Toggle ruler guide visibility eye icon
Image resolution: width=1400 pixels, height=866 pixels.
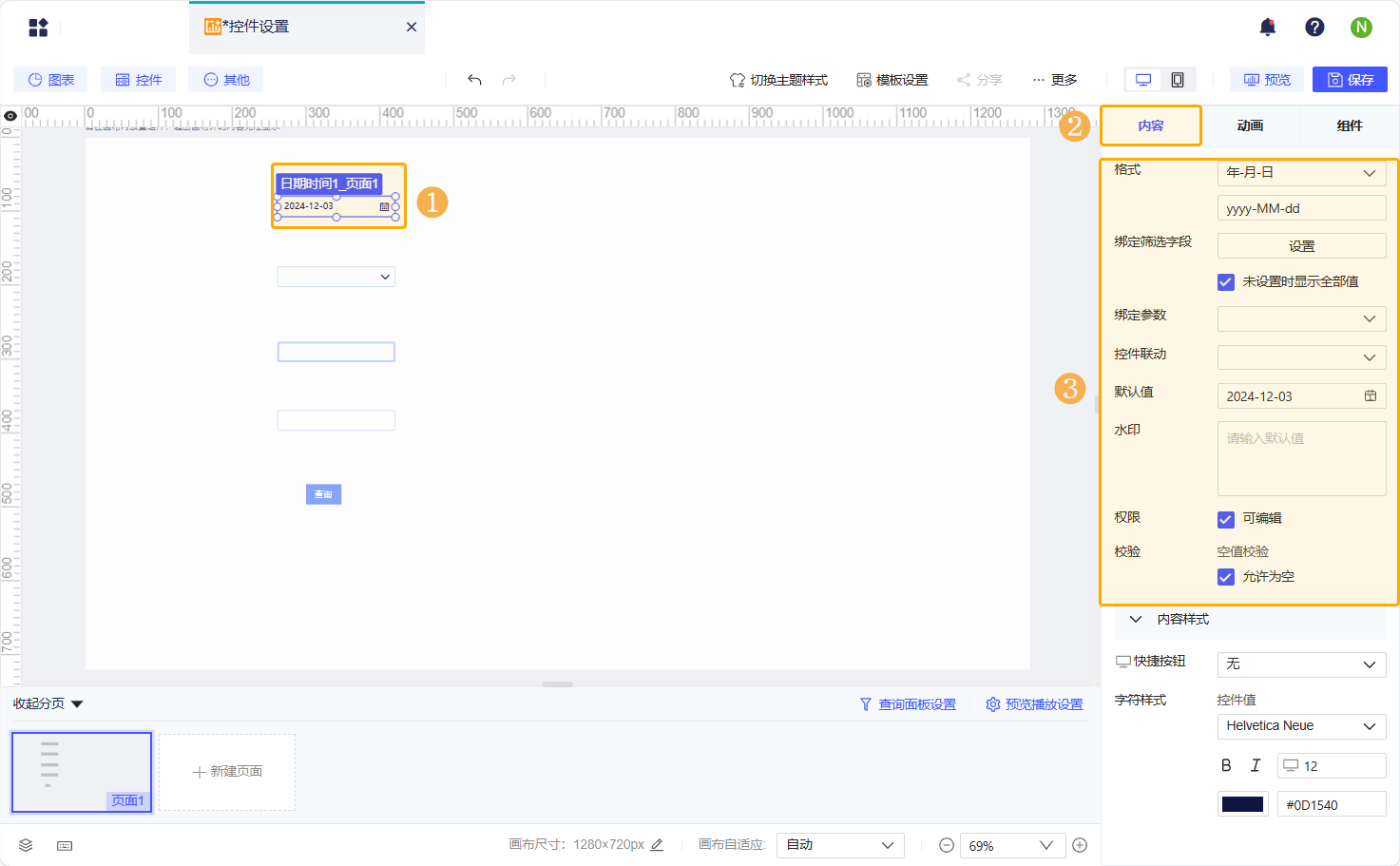[x=10, y=116]
